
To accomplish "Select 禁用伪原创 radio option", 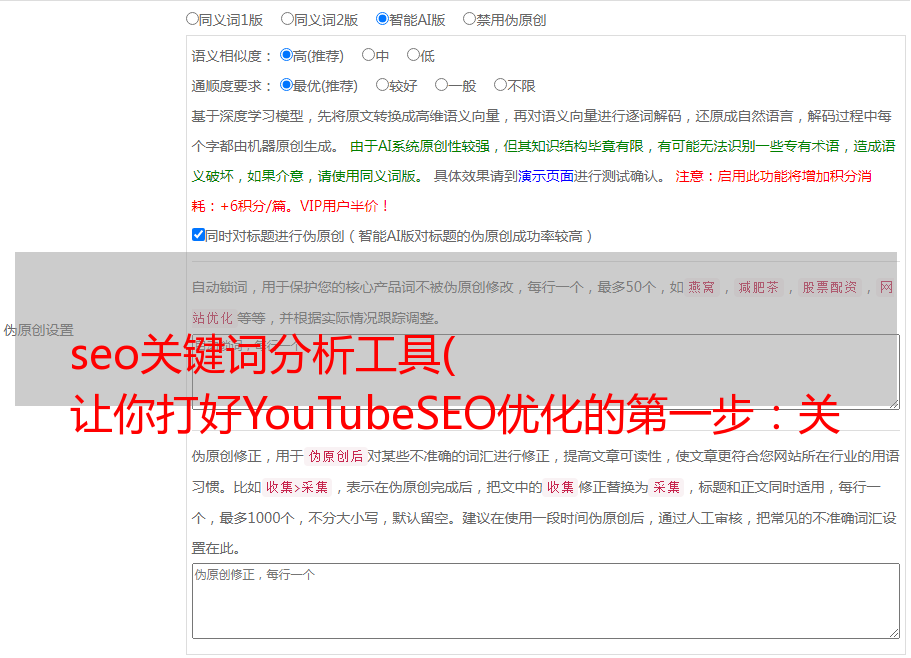I will pos(469,19).
